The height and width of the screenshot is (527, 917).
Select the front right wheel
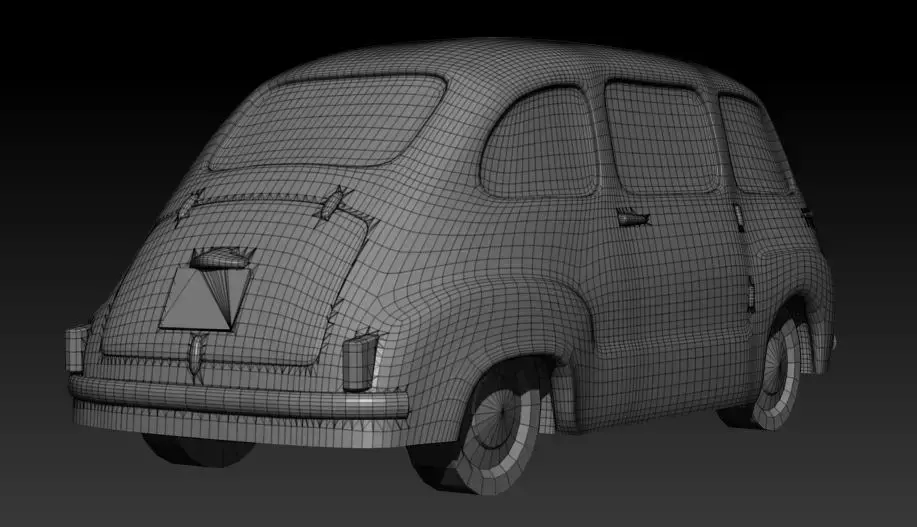(778, 373)
